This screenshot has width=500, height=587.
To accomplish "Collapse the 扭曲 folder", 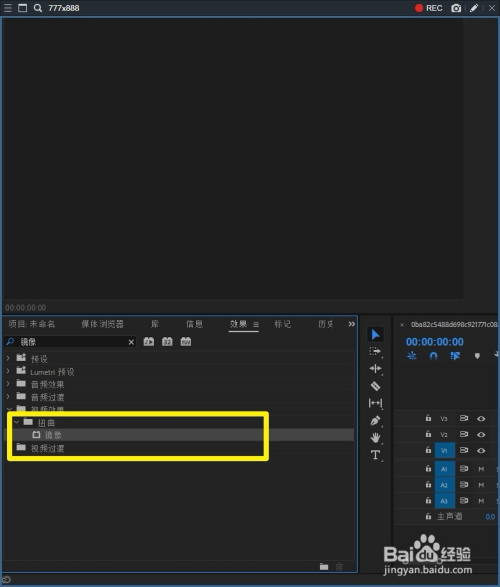I will tap(16, 422).
